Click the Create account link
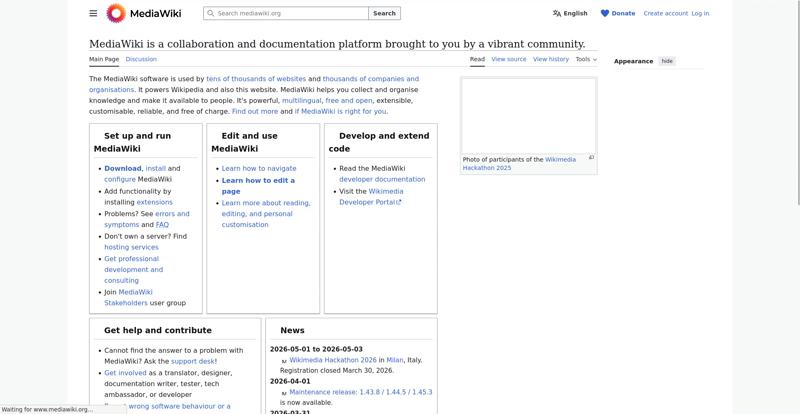The image size is (800, 414). point(665,13)
